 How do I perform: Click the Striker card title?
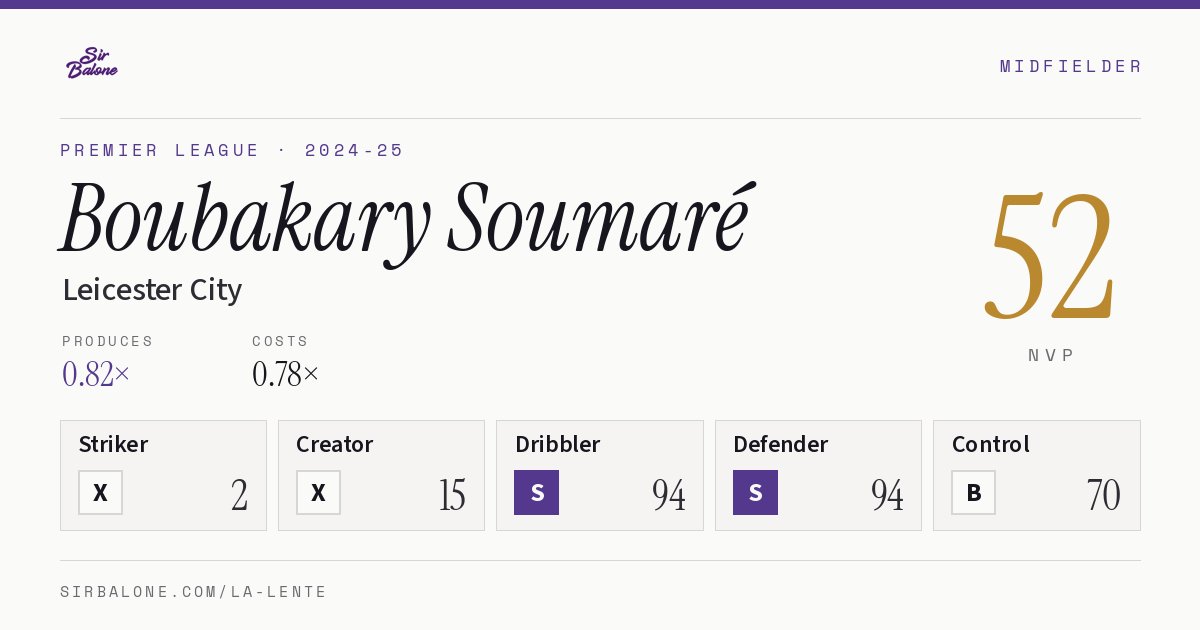[113, 444]
